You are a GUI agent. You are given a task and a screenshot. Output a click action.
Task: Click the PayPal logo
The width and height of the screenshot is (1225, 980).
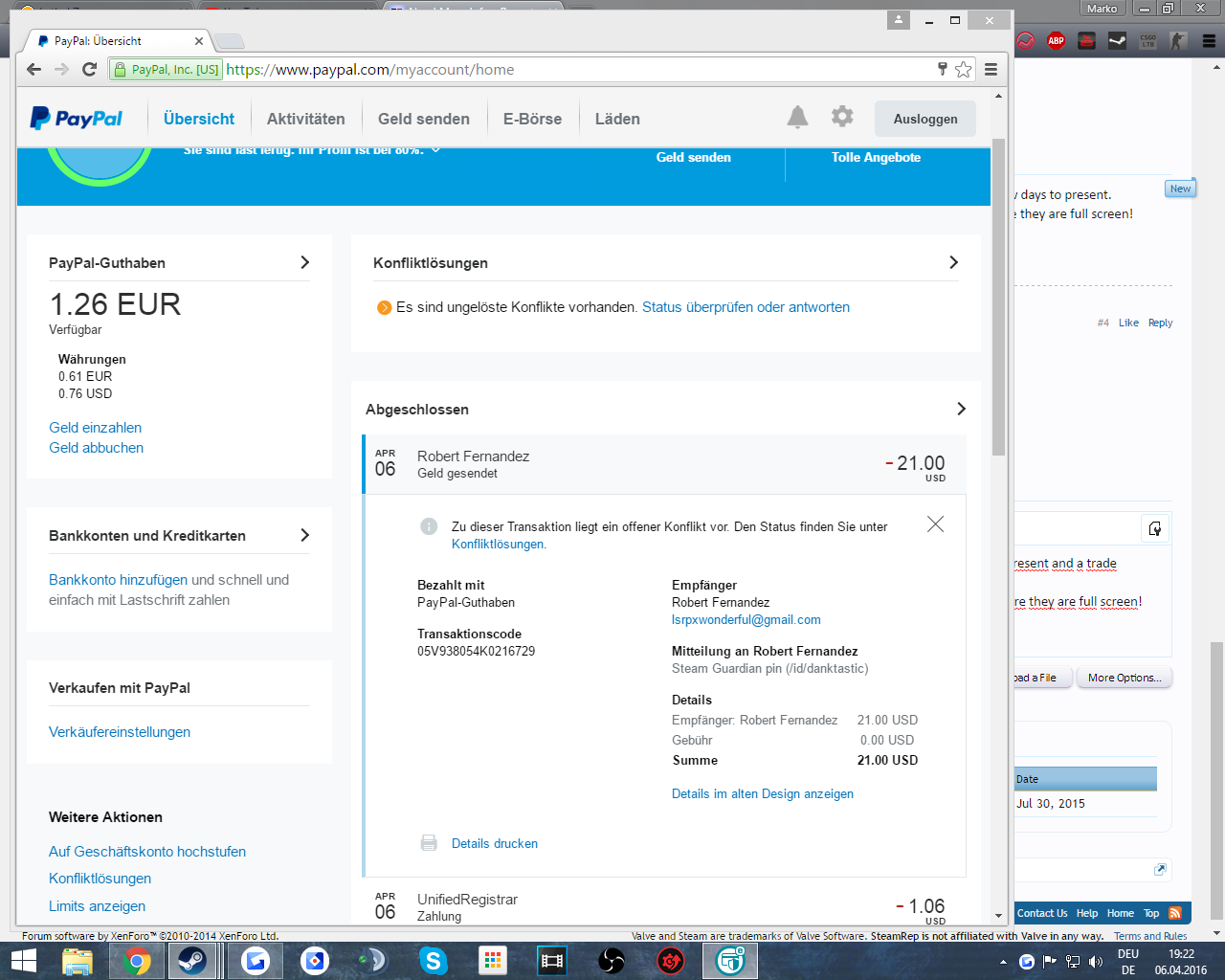pos(77,119)
